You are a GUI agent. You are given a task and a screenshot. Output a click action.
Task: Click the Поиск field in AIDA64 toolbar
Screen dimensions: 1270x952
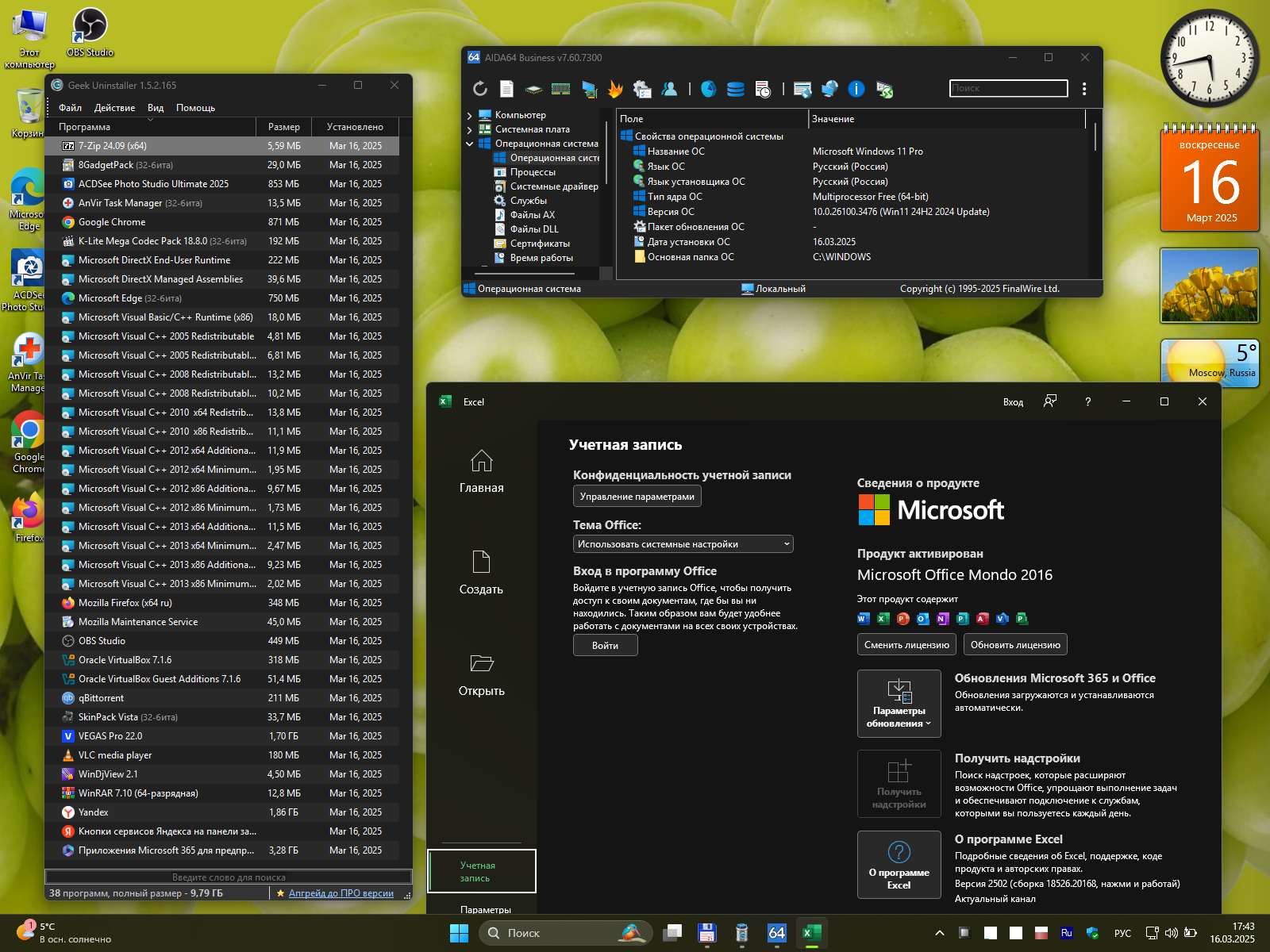(x=1008, y=88)
